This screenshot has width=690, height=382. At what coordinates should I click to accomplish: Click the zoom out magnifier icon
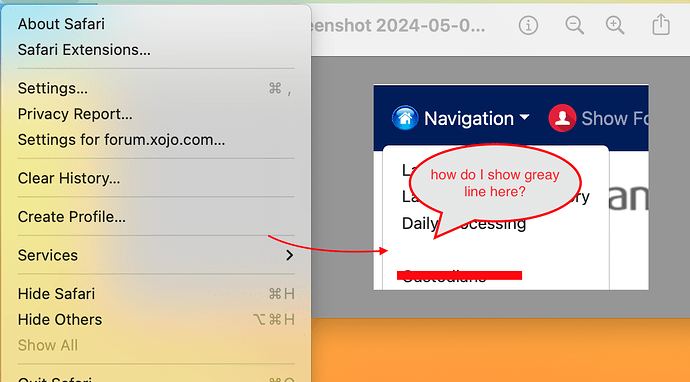[x=574, y=25]
